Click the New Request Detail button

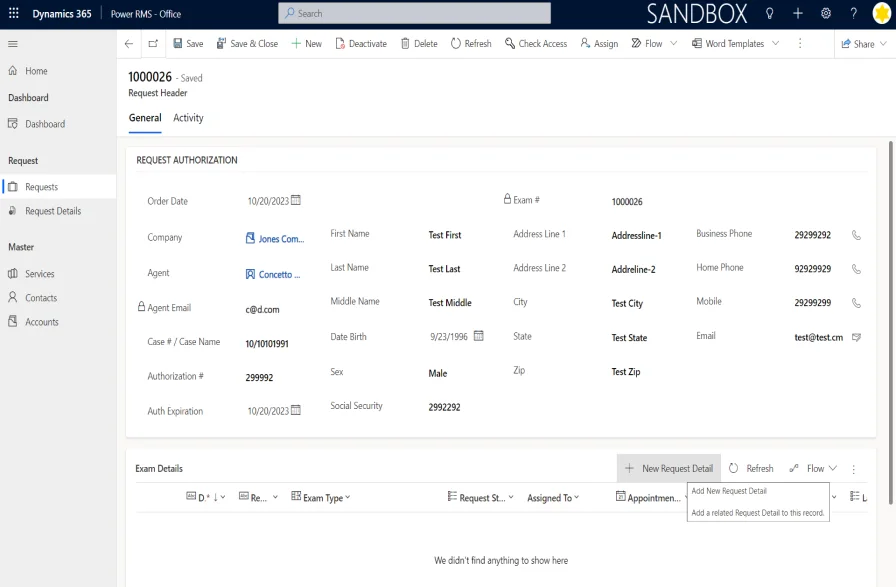(669, 468)
